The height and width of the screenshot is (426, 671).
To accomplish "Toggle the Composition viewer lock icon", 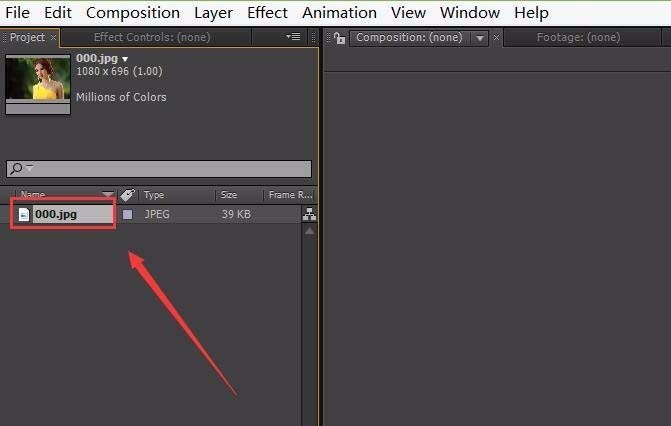I will (x=340, y=38).
